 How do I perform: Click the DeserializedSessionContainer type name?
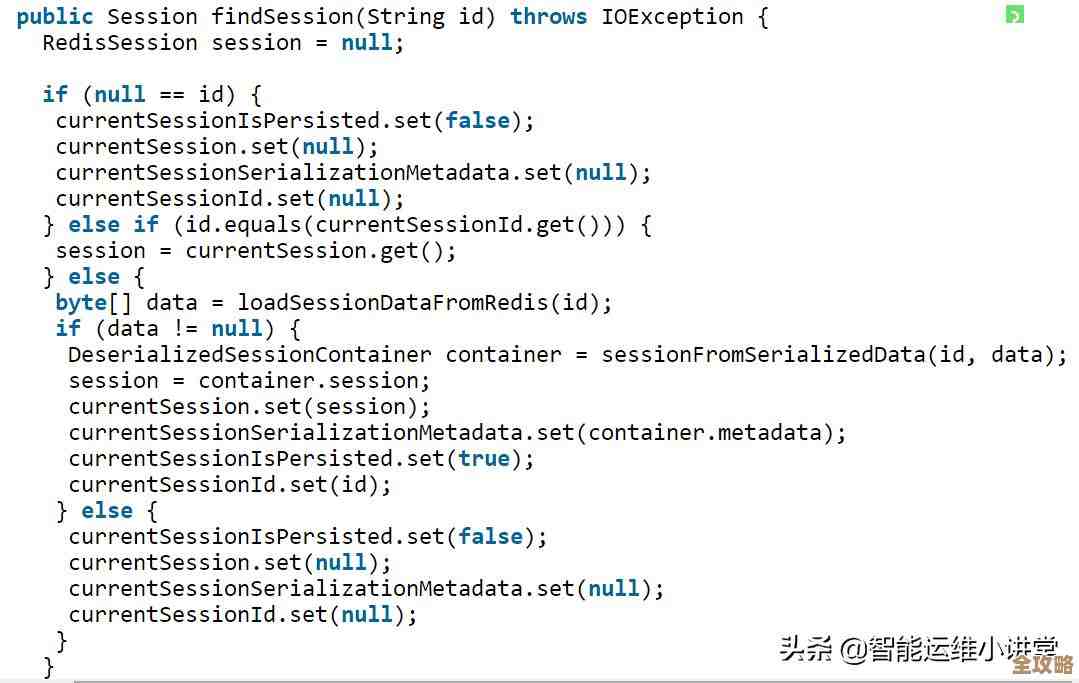[x=249, y=355]
